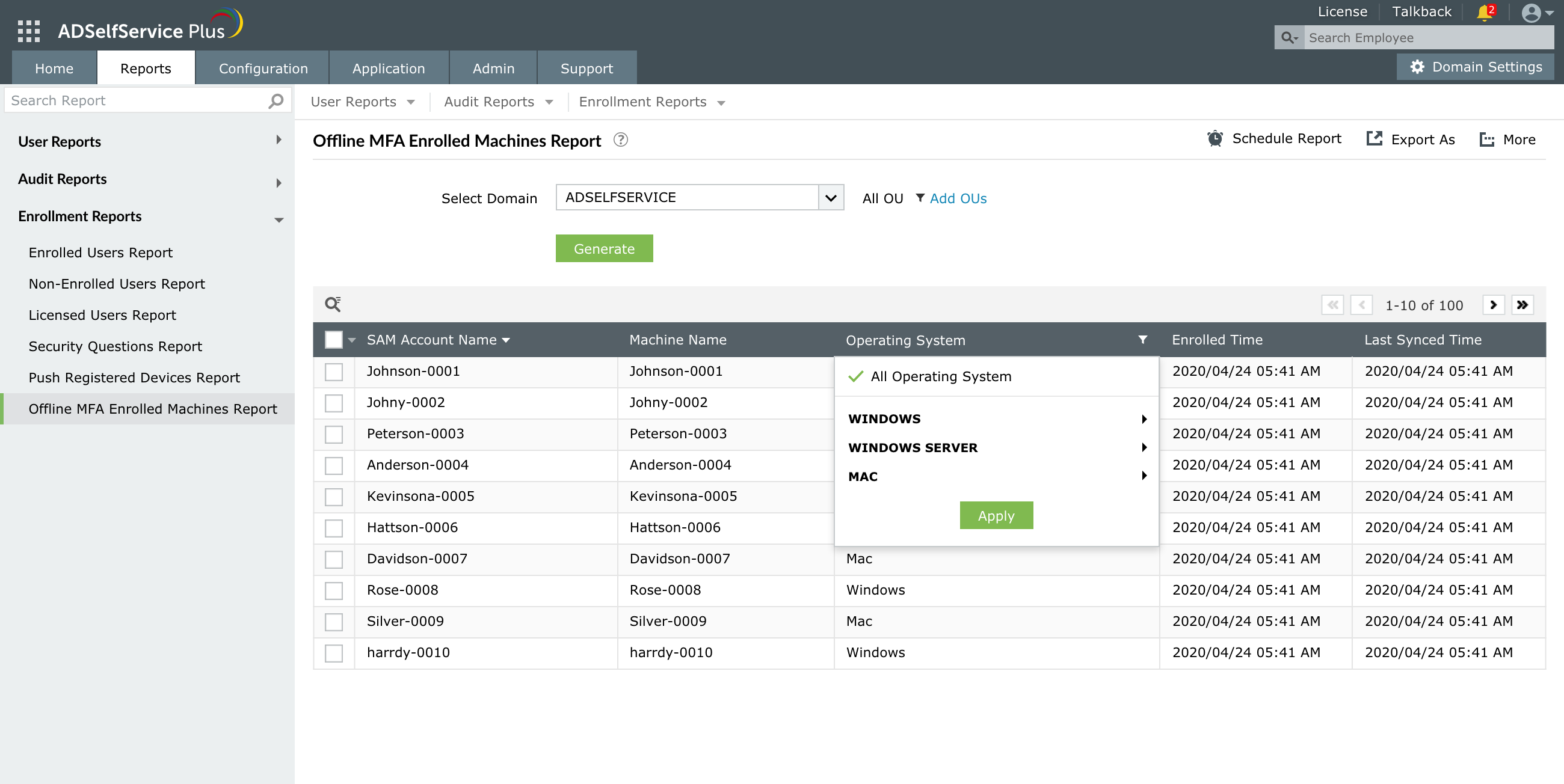Open the app grid launcher icon

click(x=28, y=30)
